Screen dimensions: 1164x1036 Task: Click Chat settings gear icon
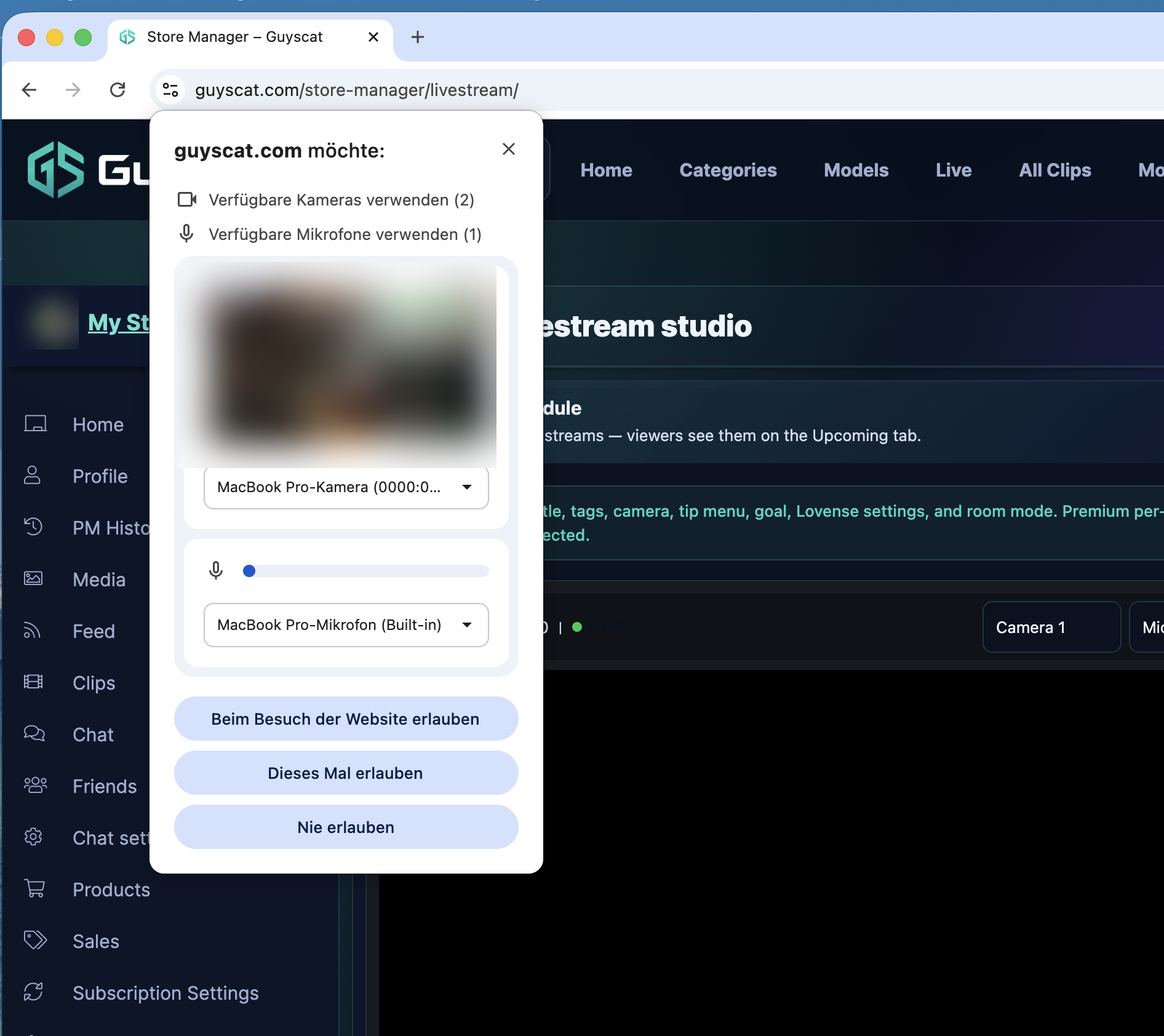pos(33,837)
